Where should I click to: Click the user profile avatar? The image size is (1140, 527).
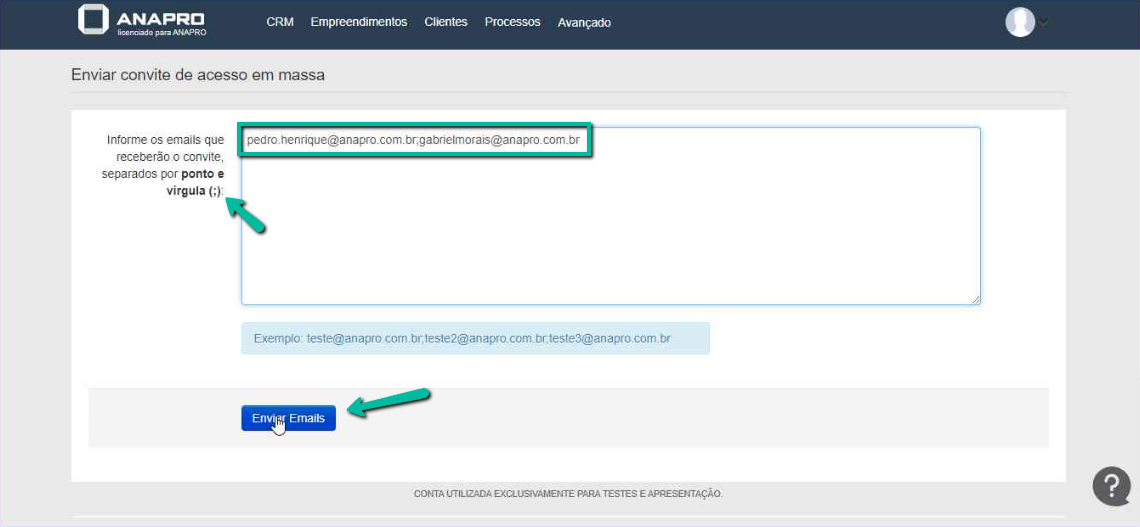pos(1019,22)
